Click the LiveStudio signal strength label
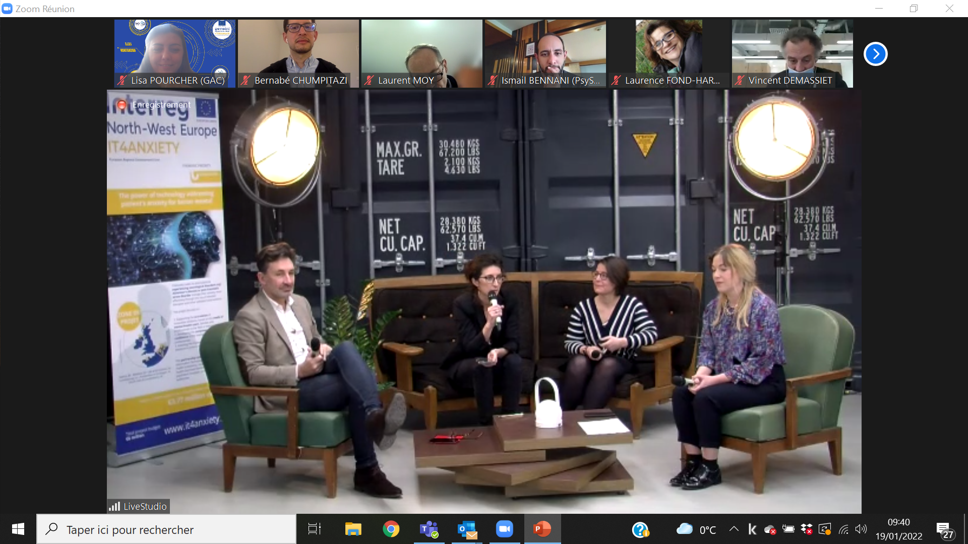 pyautogui.click(x=139, y=507)
